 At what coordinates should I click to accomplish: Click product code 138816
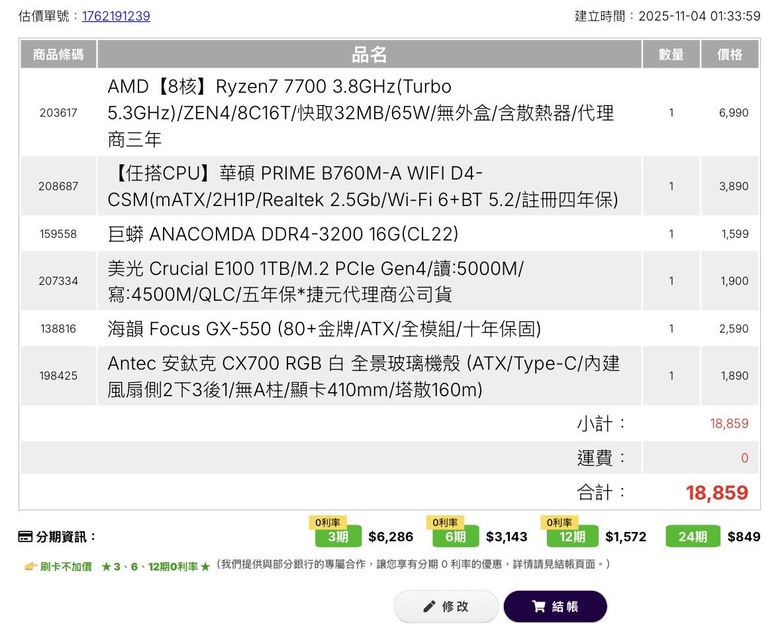pyautogui.click(x=58, y=329)
